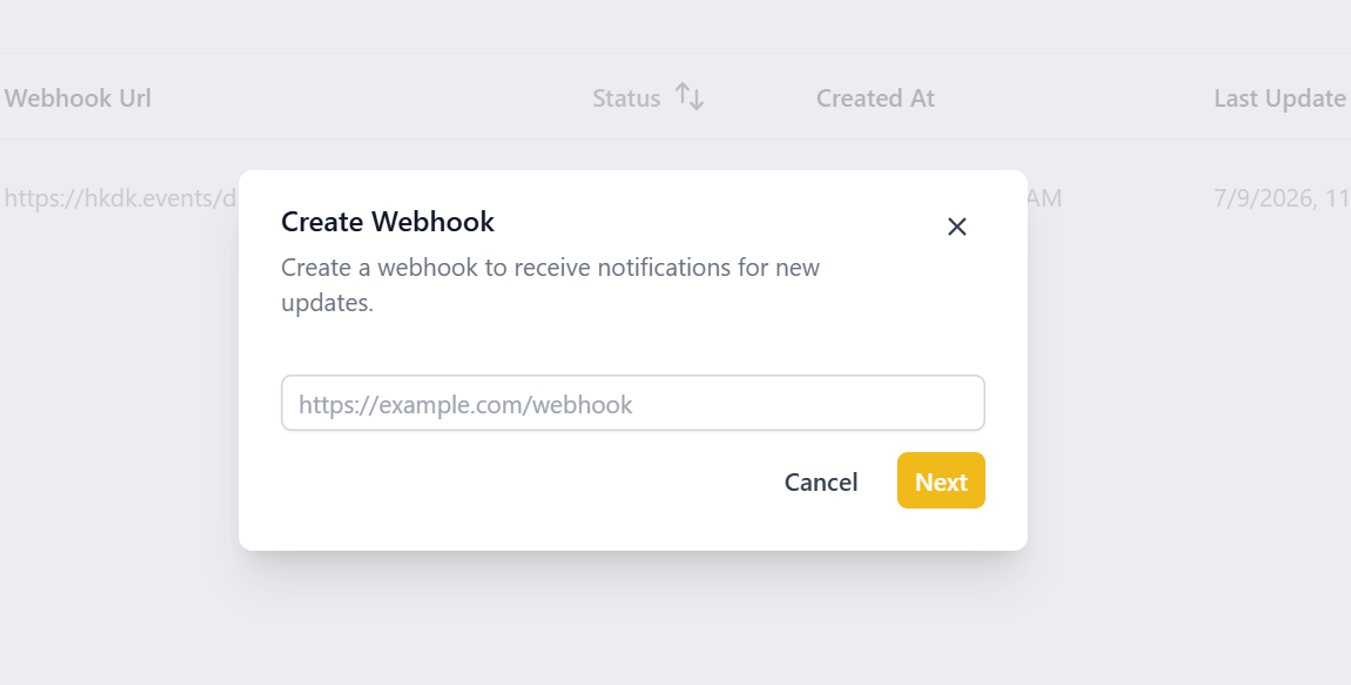Open the hkdk.events webhook row
1351x685 pixels.
[120, 198]
